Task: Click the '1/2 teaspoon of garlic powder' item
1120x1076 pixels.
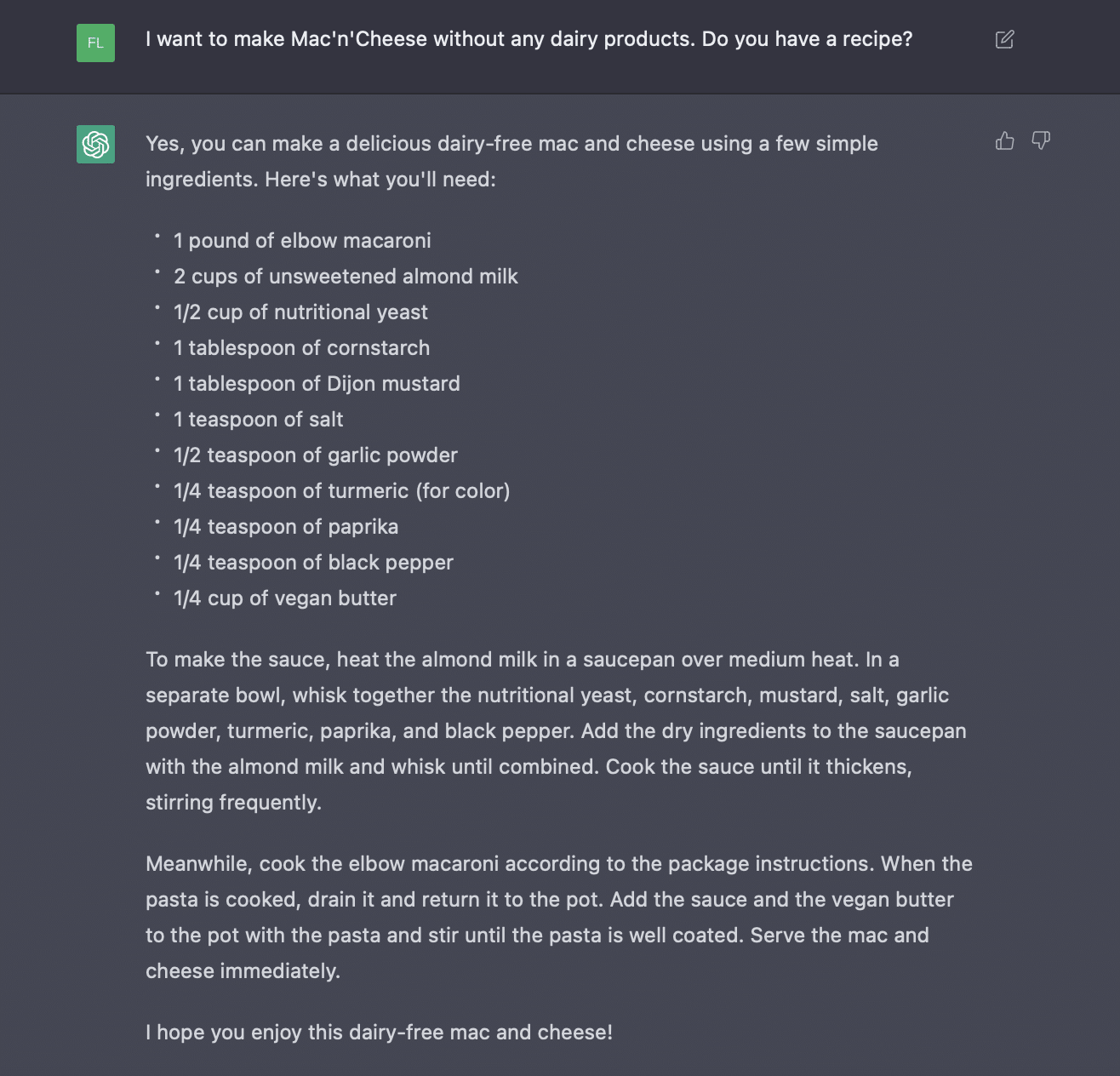Action: tap(316, 455)
